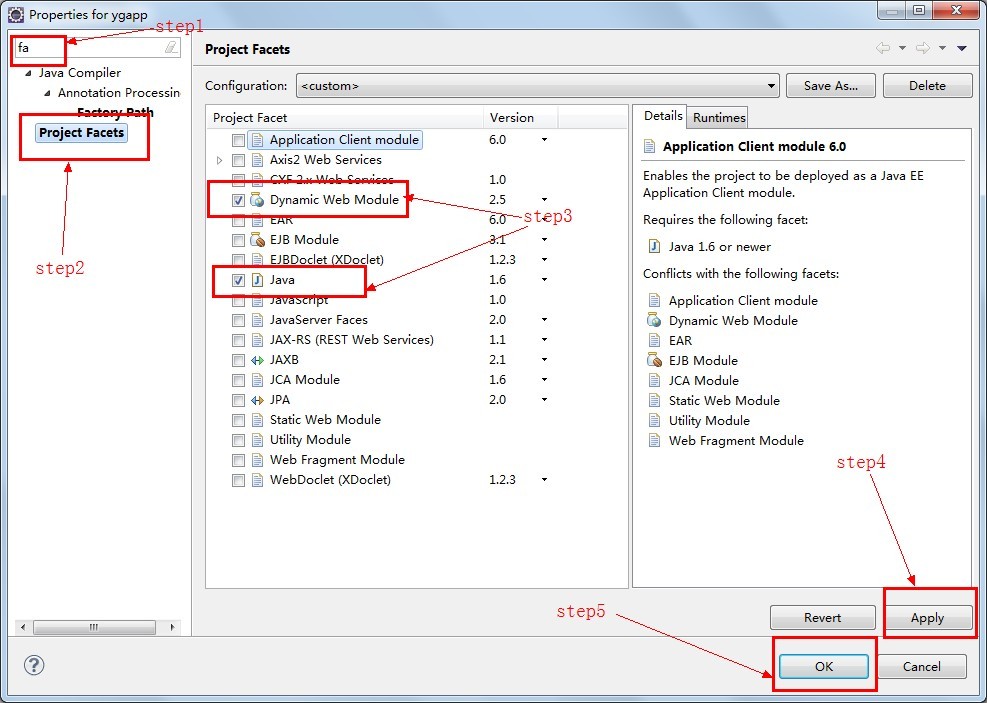
Task: Click the clear filter text eraser icon
Action: [171, 48]
